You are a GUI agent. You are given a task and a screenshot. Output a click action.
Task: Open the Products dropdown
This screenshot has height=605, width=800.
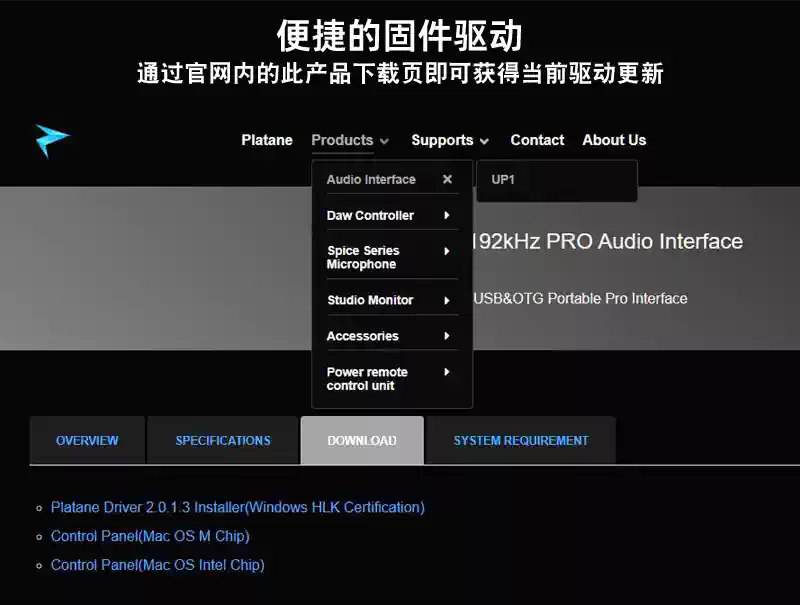[x=342, y=140]
